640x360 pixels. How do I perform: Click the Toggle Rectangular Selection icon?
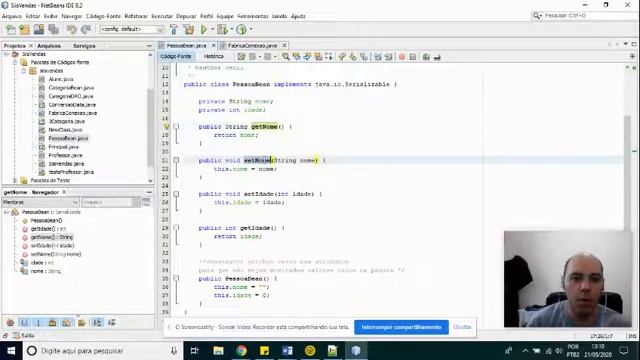(329, 57)
